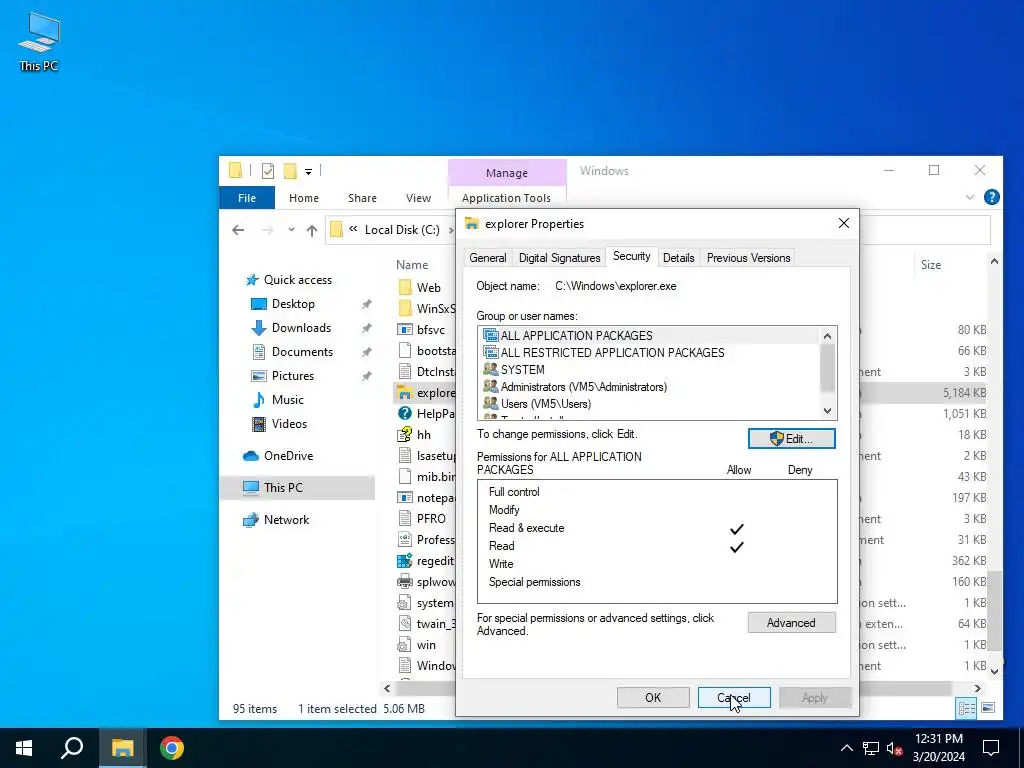Launch Google Chrome from taskbar
Screen dimensions: 1024x768
click(172, 748)
